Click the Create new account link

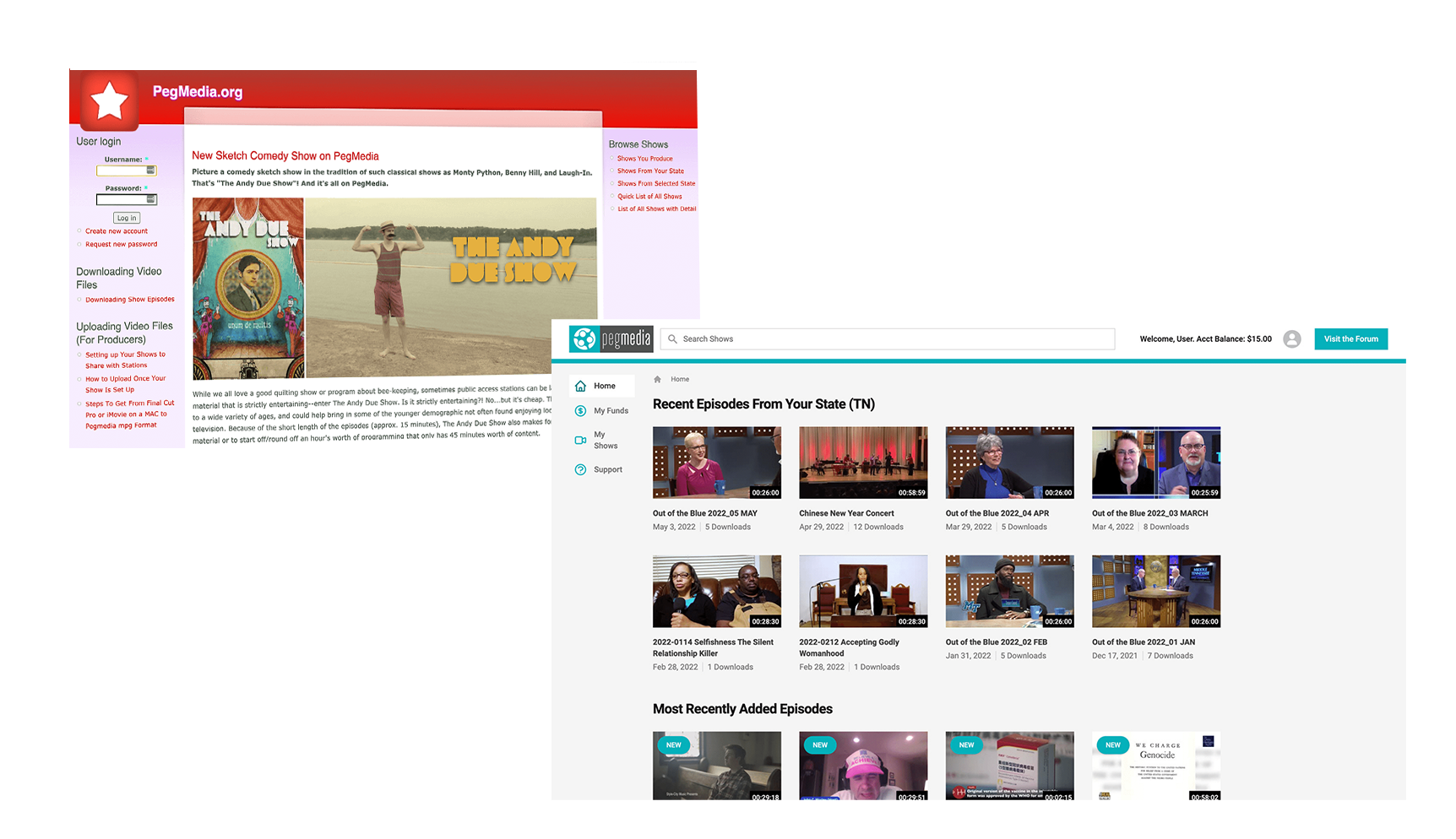(117, 231)
